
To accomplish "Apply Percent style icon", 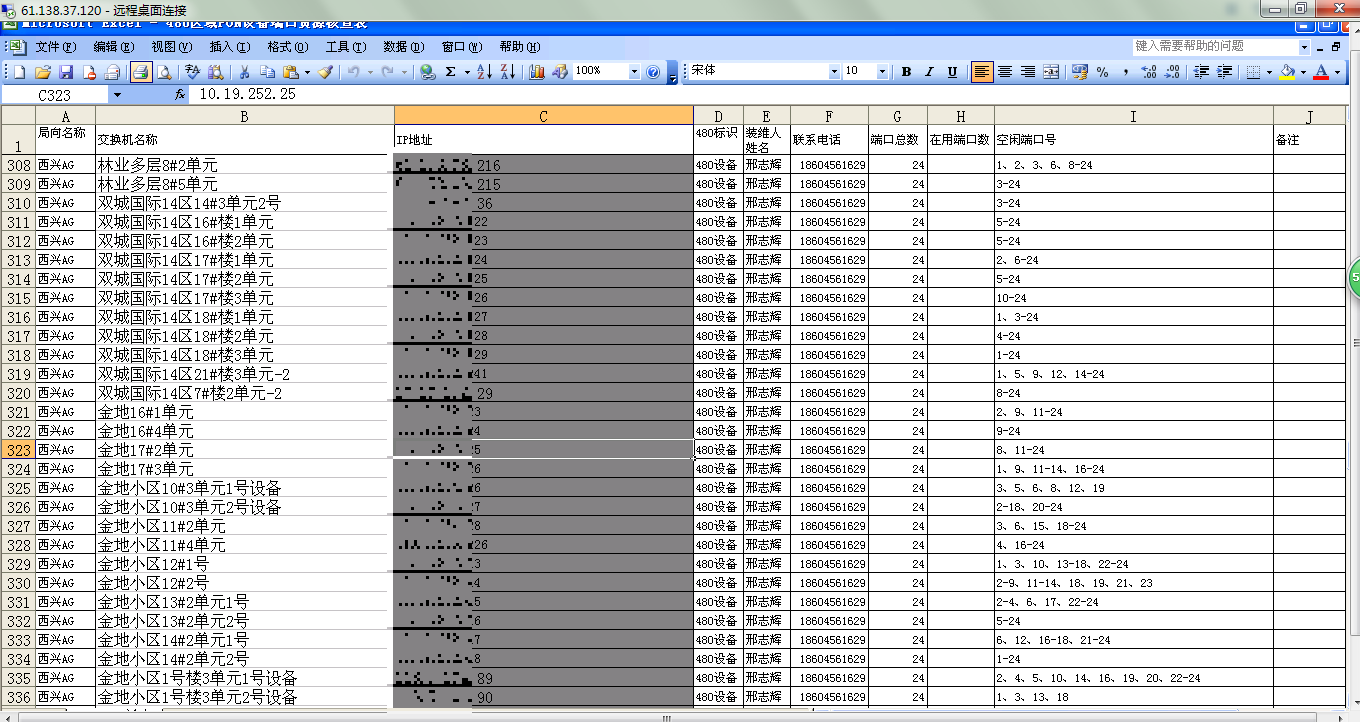I will [1102, 72].
